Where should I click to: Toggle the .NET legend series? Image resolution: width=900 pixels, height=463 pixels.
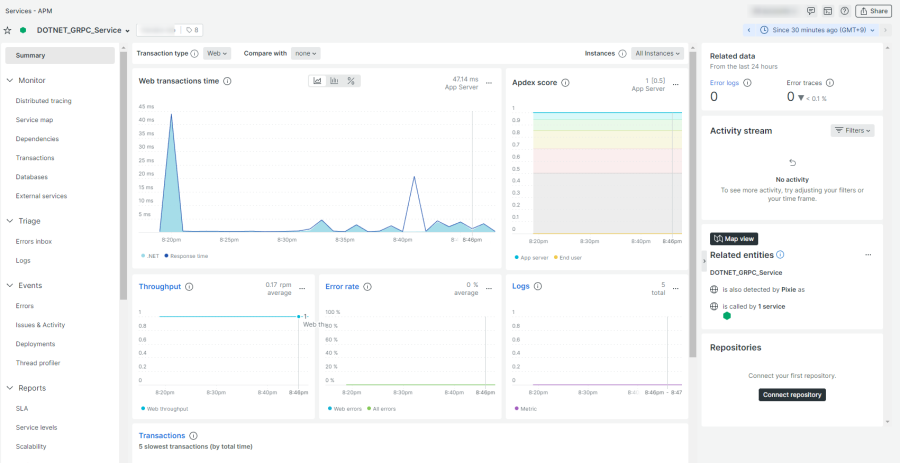pos(152,256)
